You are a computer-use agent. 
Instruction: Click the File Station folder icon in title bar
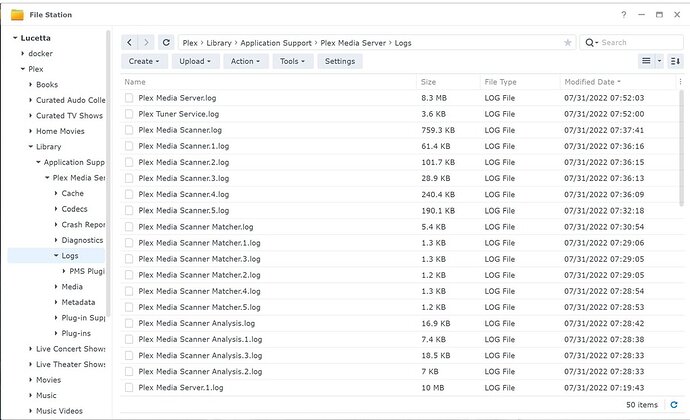(17, 15)
